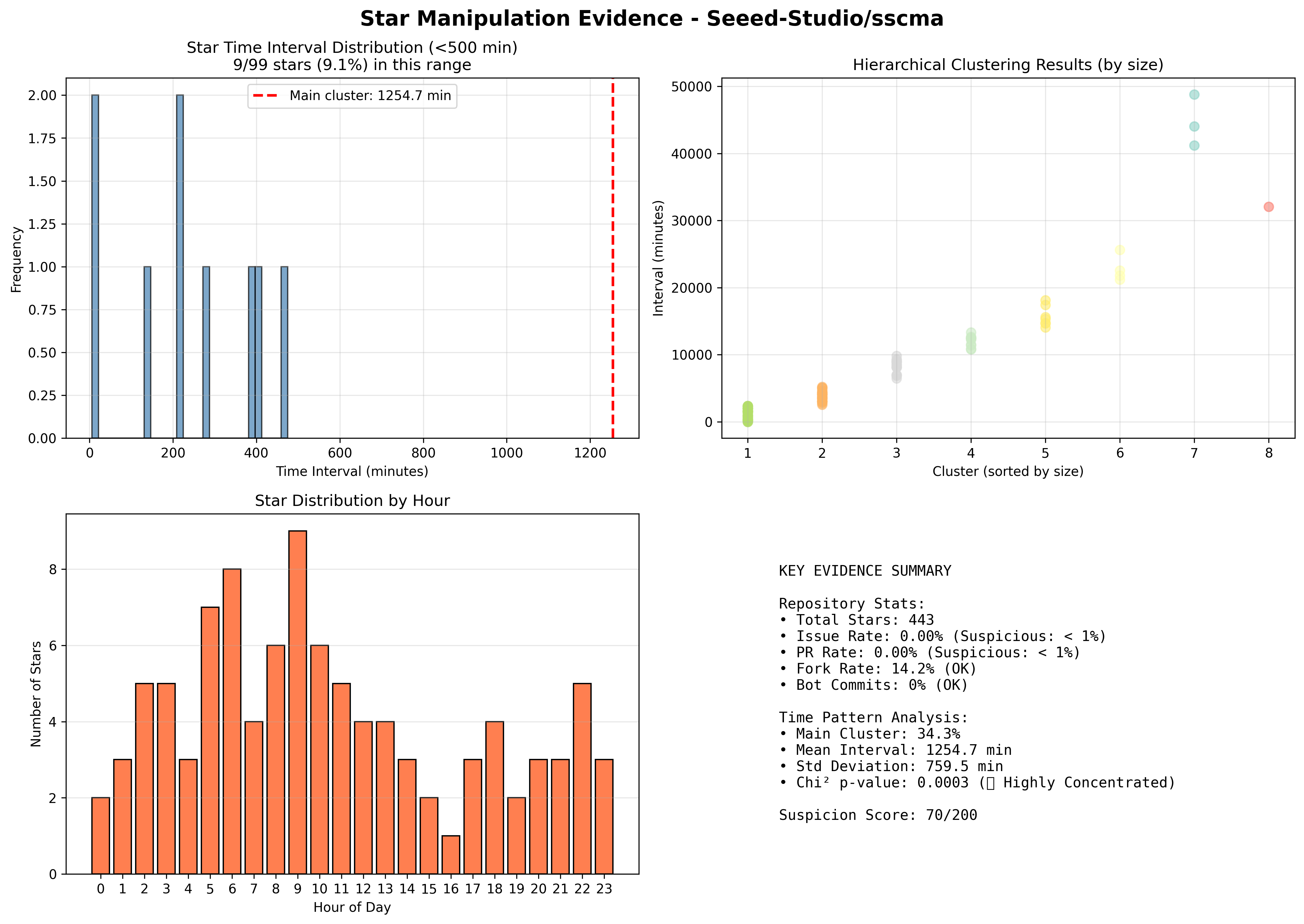The height and width of the screenshot is (924, 1304).
Task: Click the 'Cluster (sorted by size)' axis label
Action: pos(1008,472)
